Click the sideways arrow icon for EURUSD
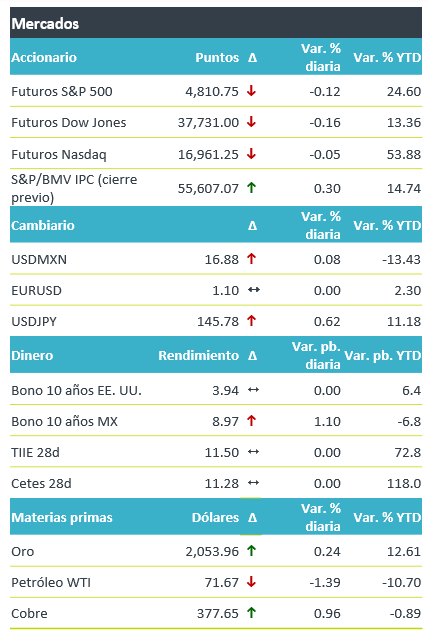Image resolution: width=429 pixels, height=634 pixels. click(254, 290)
